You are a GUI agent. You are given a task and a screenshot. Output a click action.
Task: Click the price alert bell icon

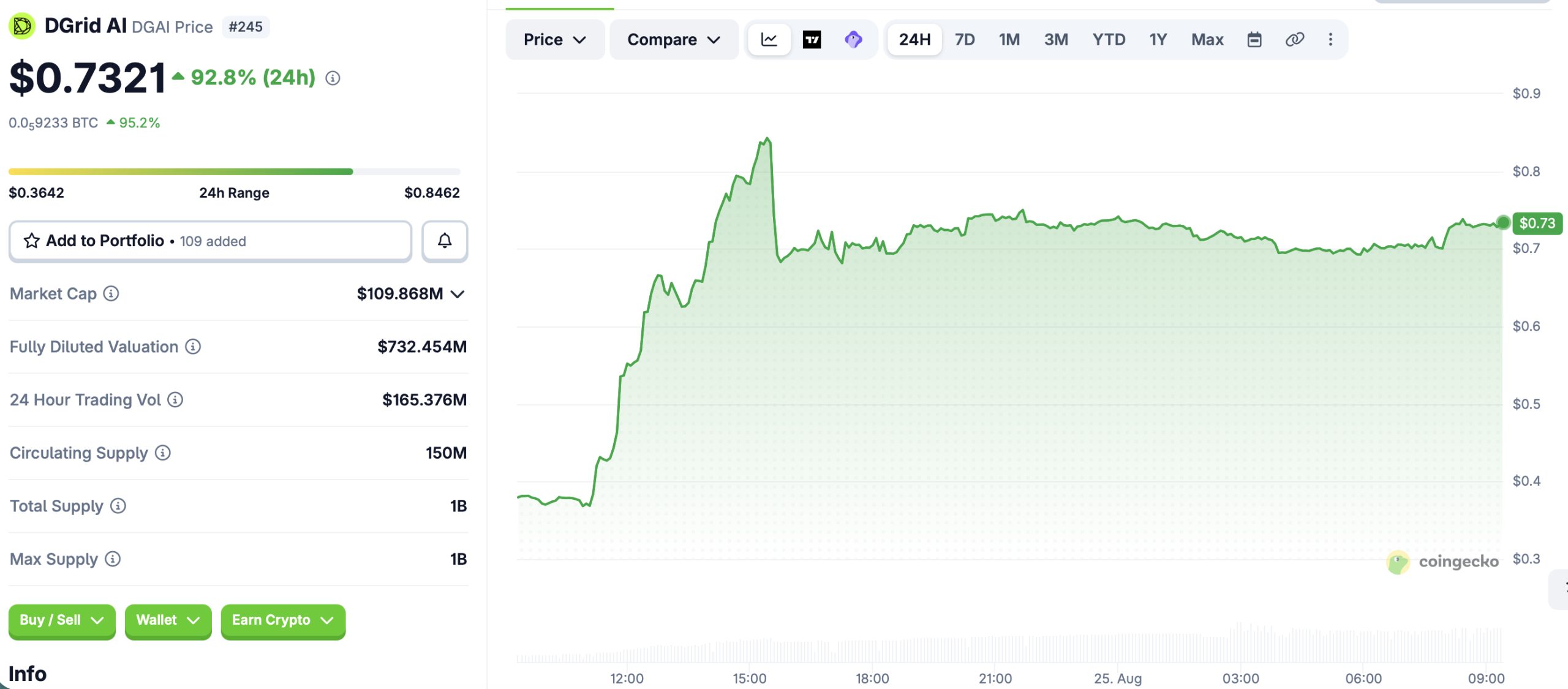[x=445, y=241]
